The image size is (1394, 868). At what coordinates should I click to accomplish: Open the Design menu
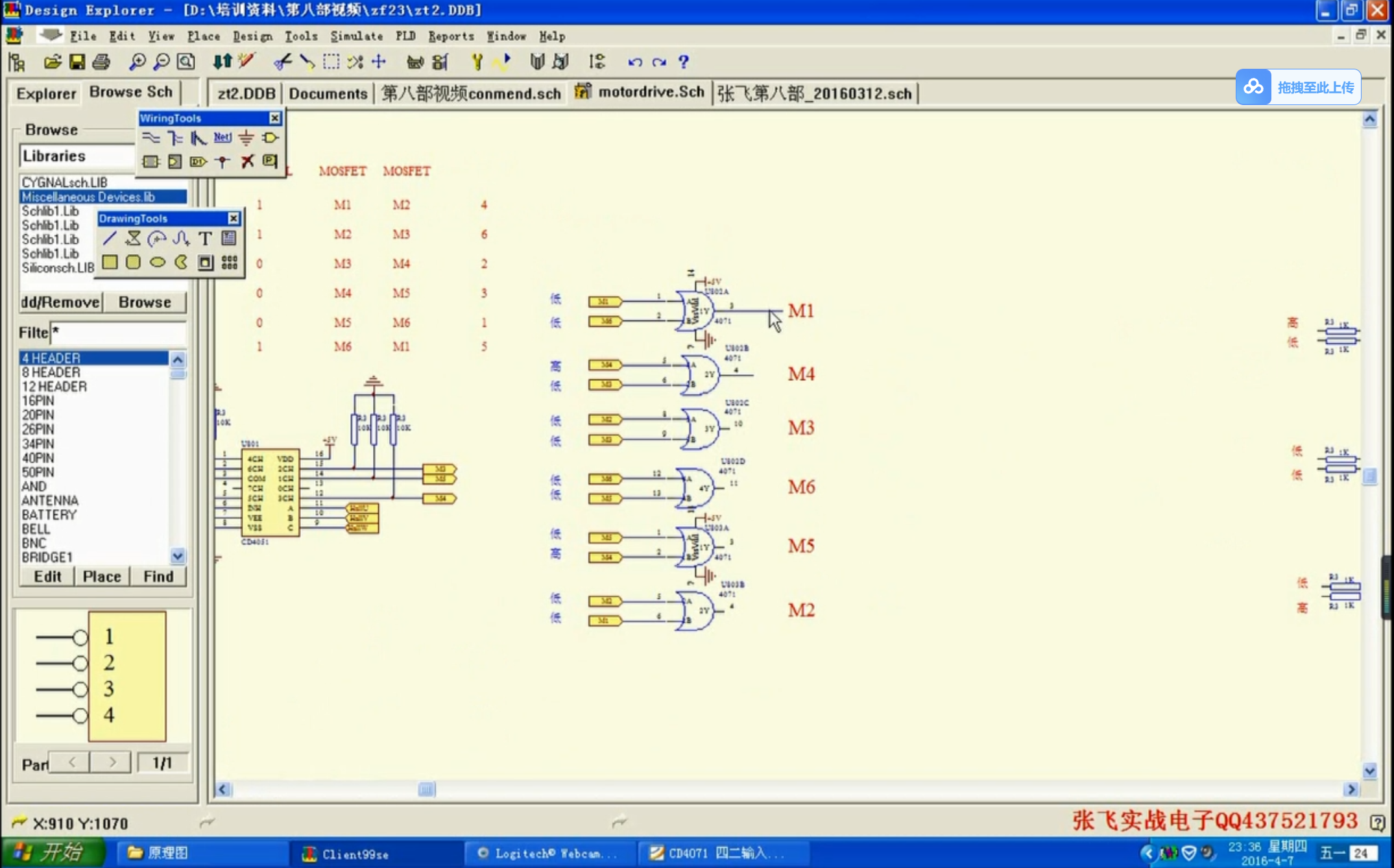(x=252, y=36)
